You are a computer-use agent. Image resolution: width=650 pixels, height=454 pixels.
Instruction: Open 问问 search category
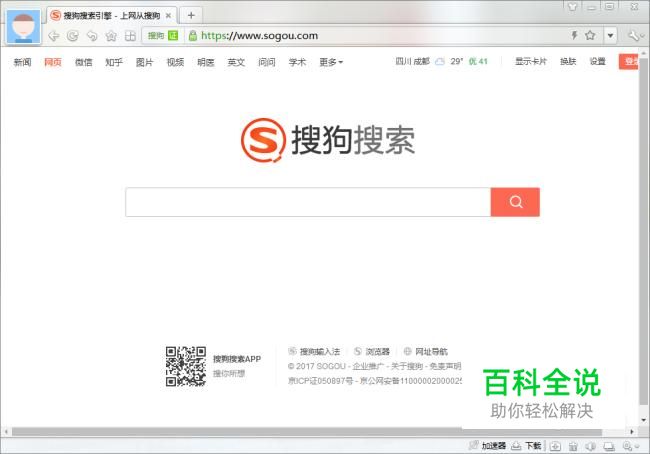pos(267,62)
